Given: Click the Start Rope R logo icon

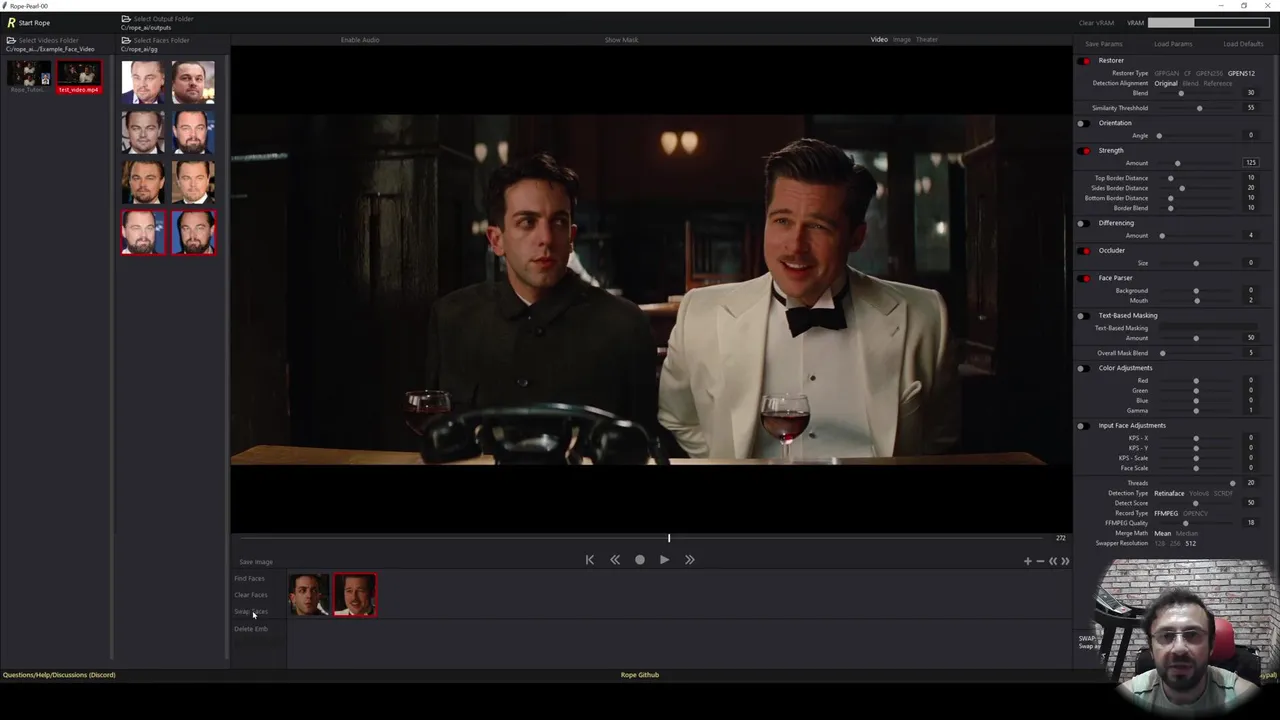Looking at the screenshot, I should click(11, 22).
